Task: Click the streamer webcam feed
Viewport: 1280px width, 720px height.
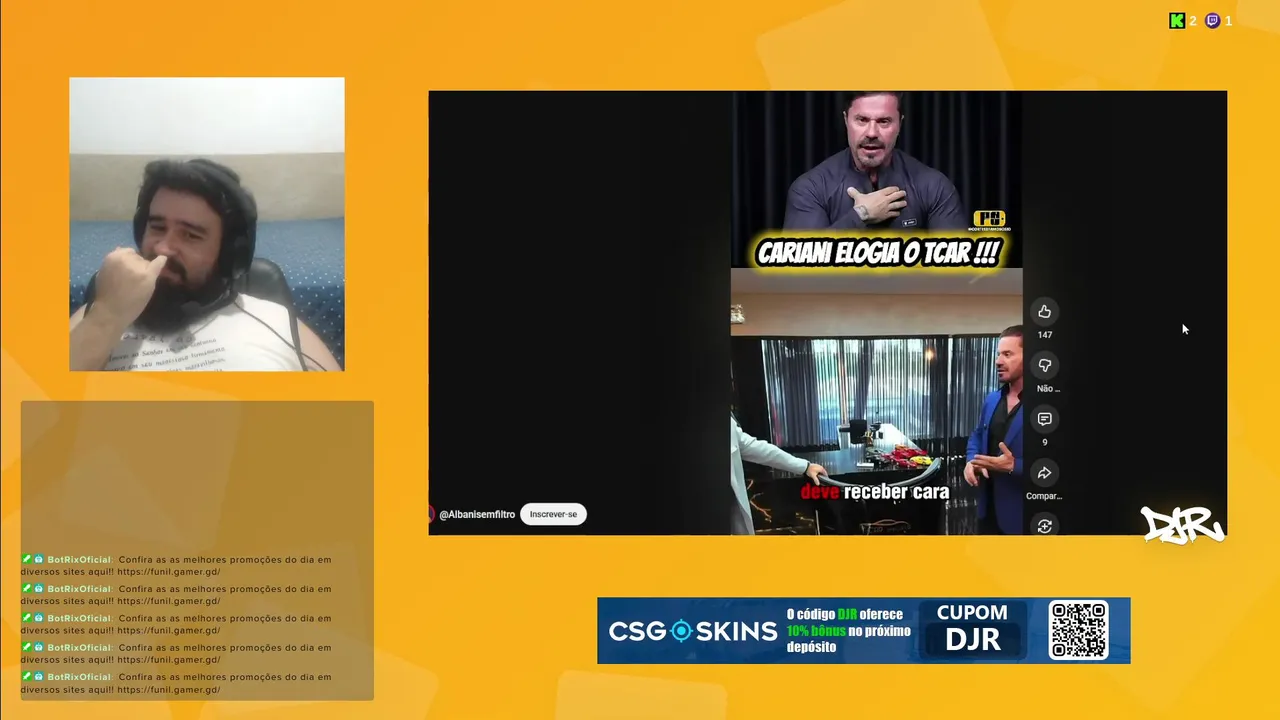Action: point(207,224)
